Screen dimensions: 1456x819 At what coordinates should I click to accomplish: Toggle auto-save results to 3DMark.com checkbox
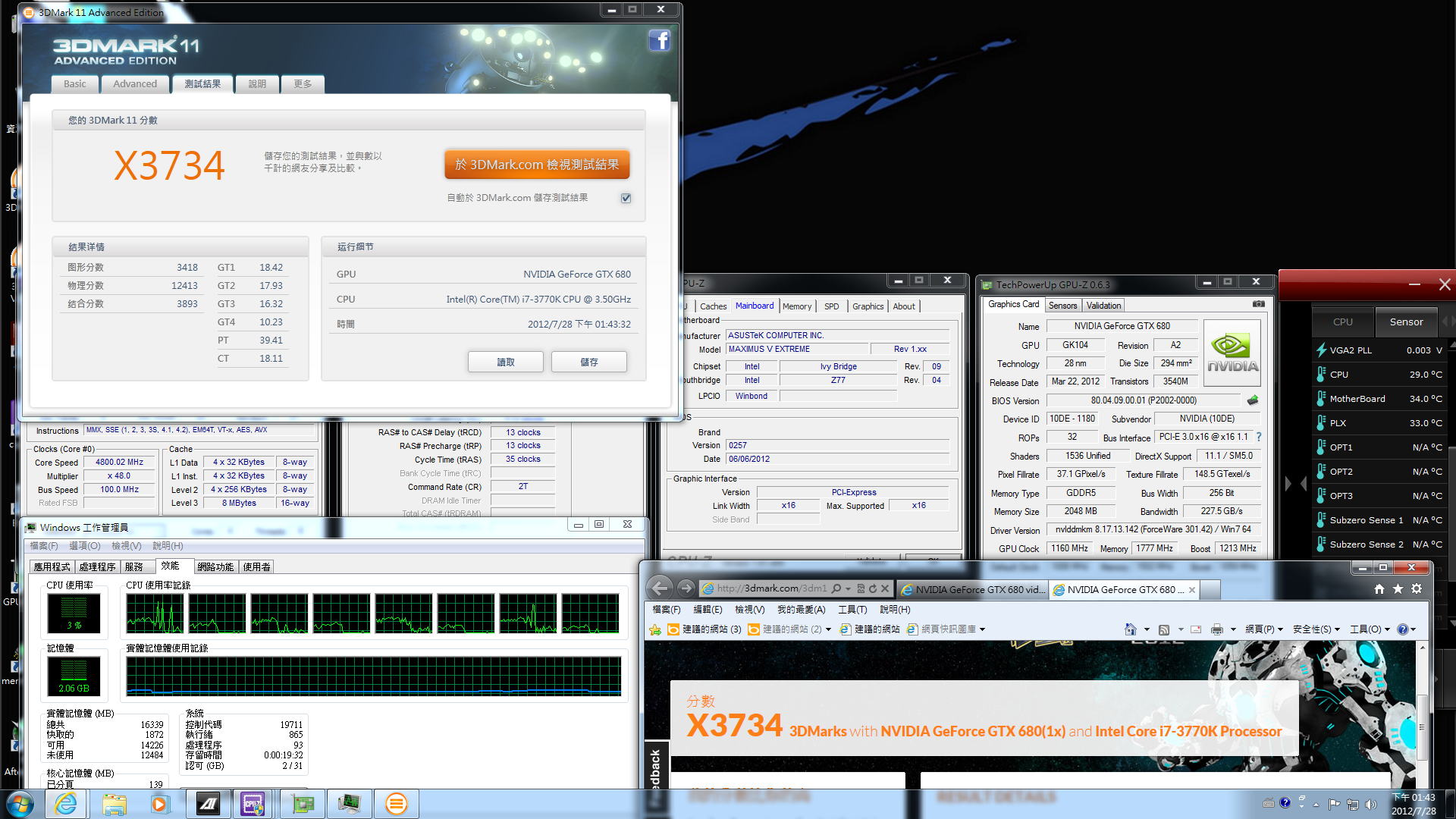[x=626, y=198]
